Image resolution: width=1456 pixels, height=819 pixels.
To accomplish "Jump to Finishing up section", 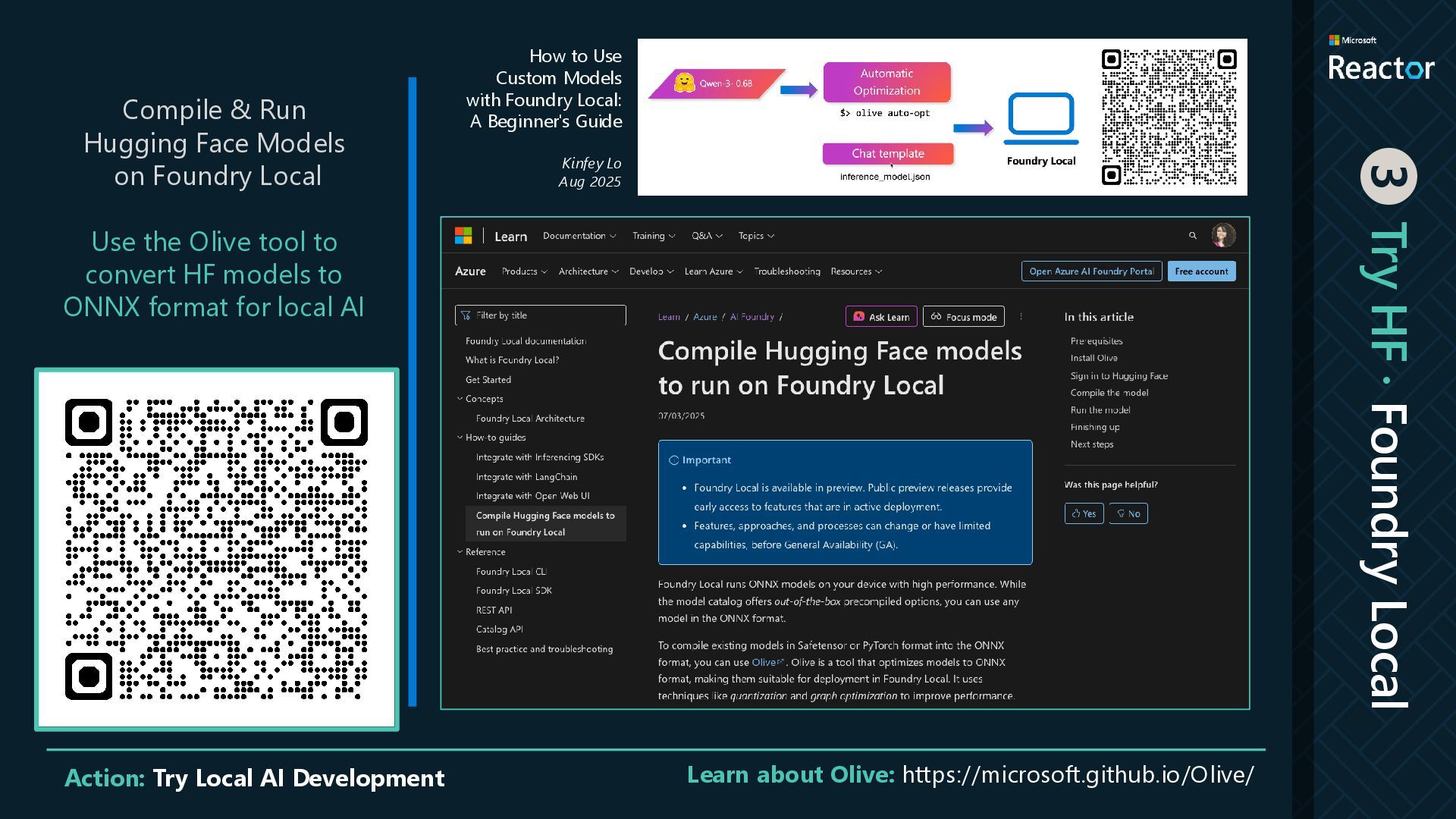I will click(1094, 427).
